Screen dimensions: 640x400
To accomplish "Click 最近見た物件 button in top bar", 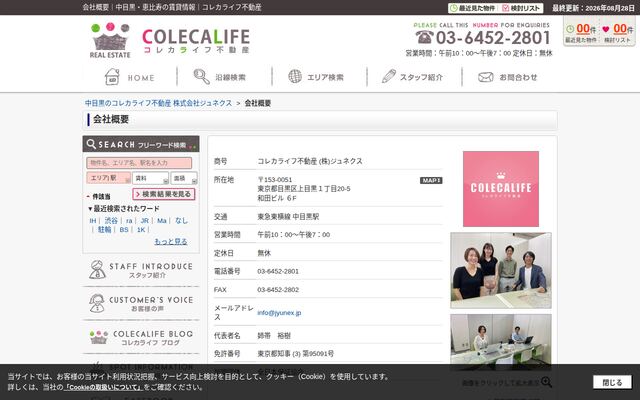I will pos(473,8).
